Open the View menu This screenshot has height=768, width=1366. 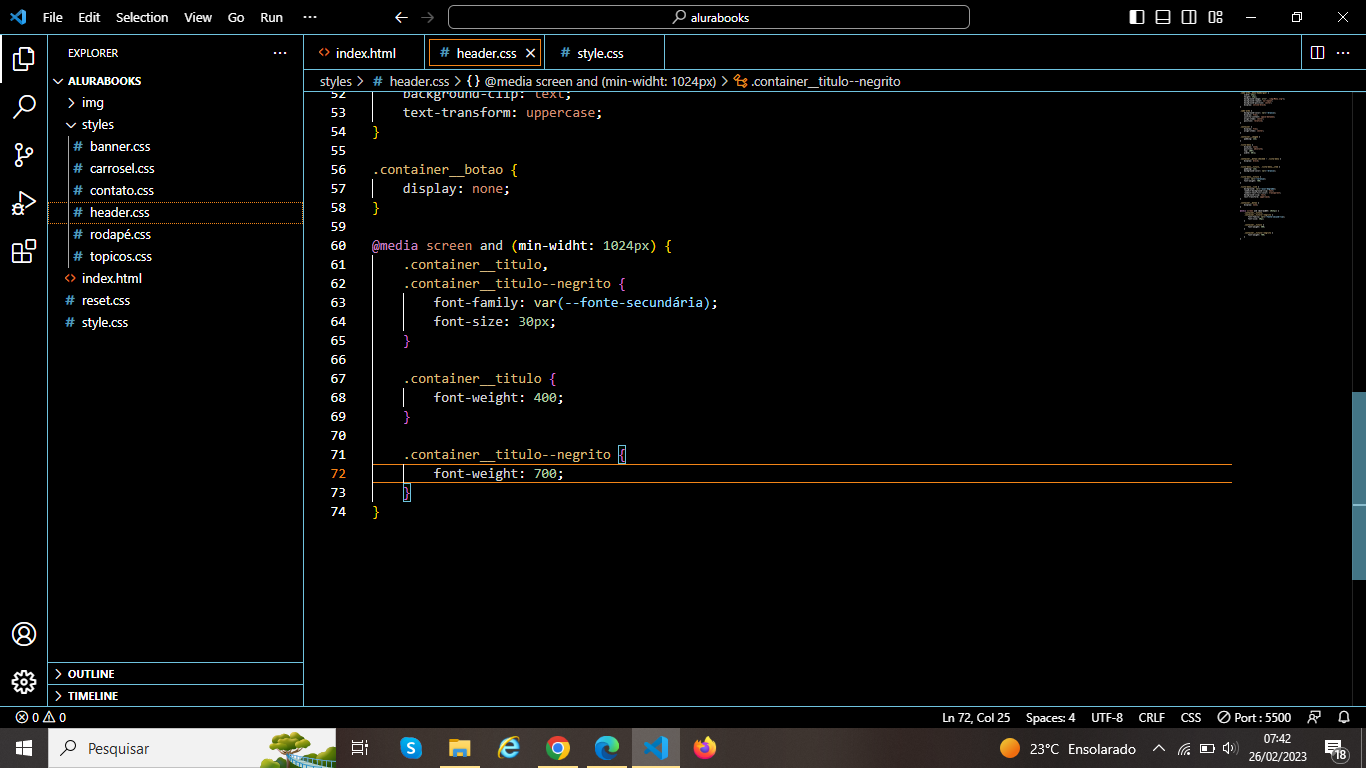click(198, 17)
